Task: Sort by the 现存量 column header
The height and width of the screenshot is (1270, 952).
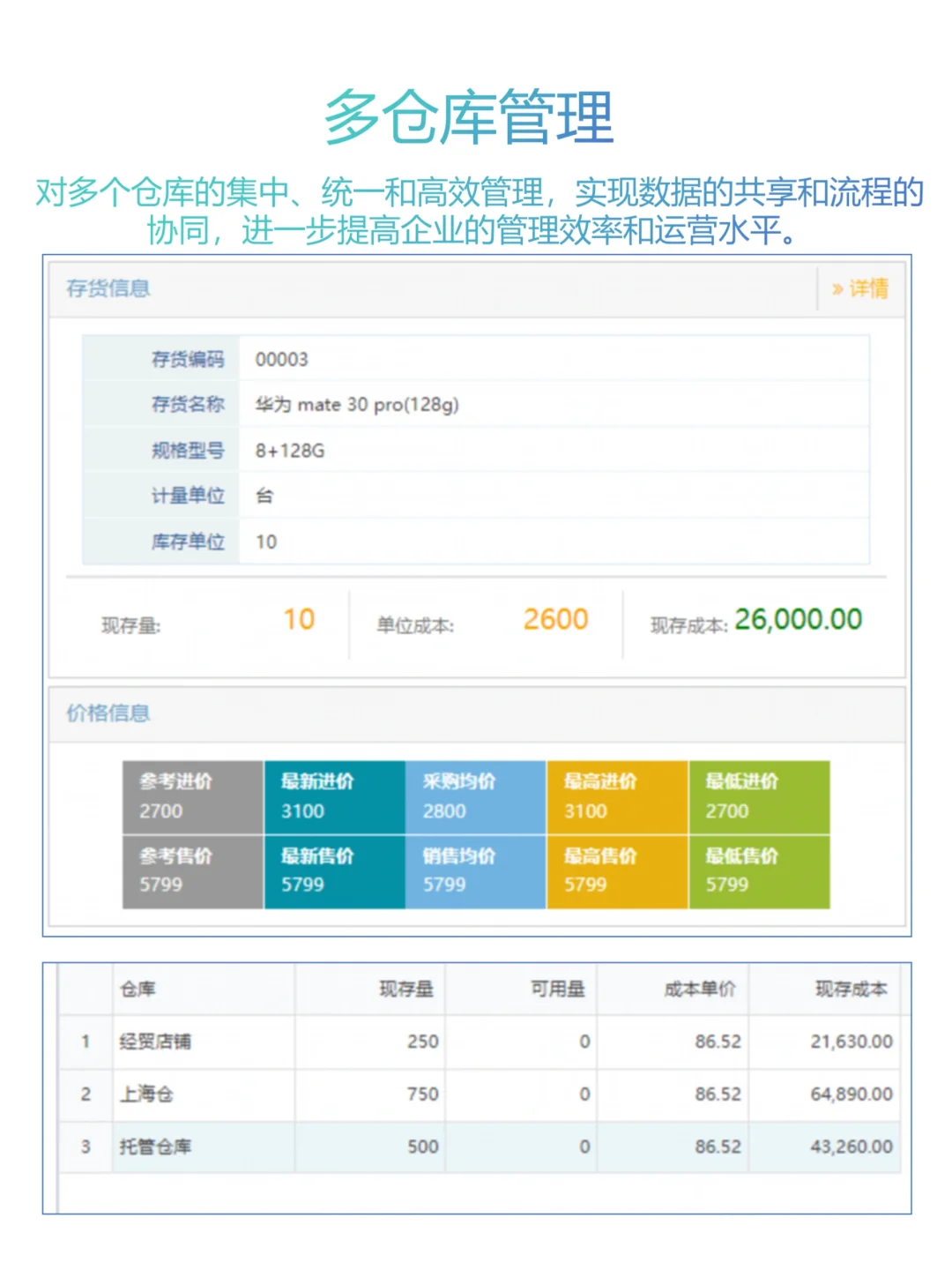Action: (407, 989)
